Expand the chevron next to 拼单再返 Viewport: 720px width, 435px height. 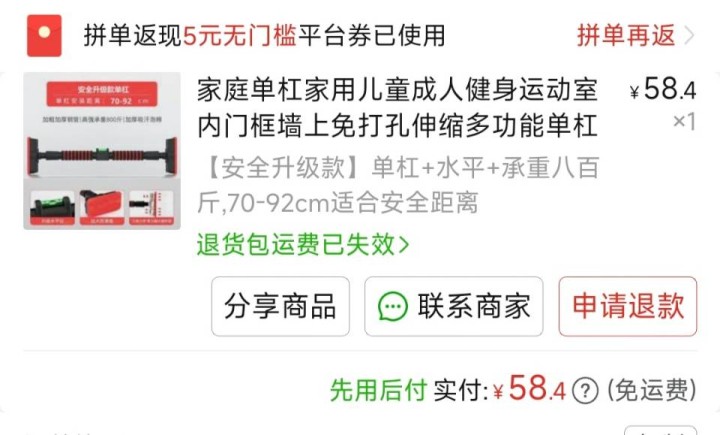689,35
